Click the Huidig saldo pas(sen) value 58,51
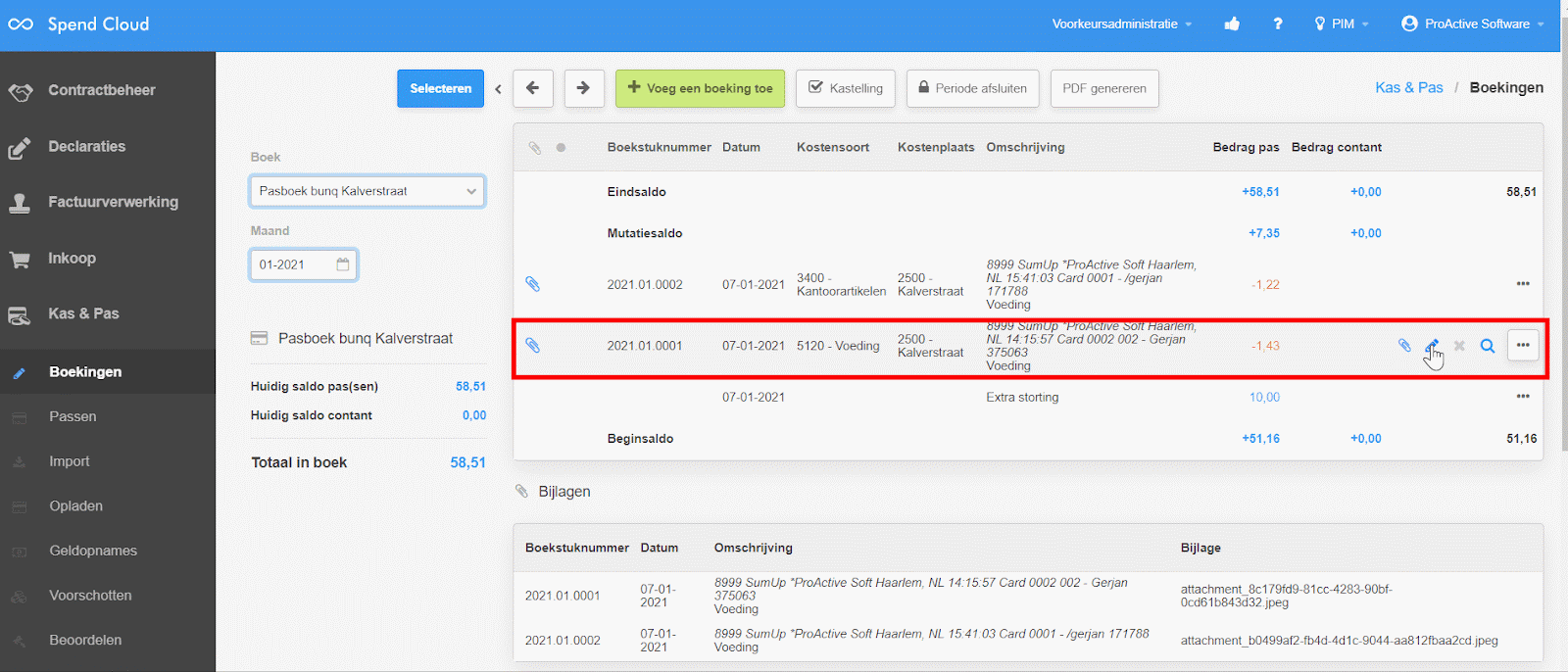This screenshot has height=672, width=1568. point(470,386)
